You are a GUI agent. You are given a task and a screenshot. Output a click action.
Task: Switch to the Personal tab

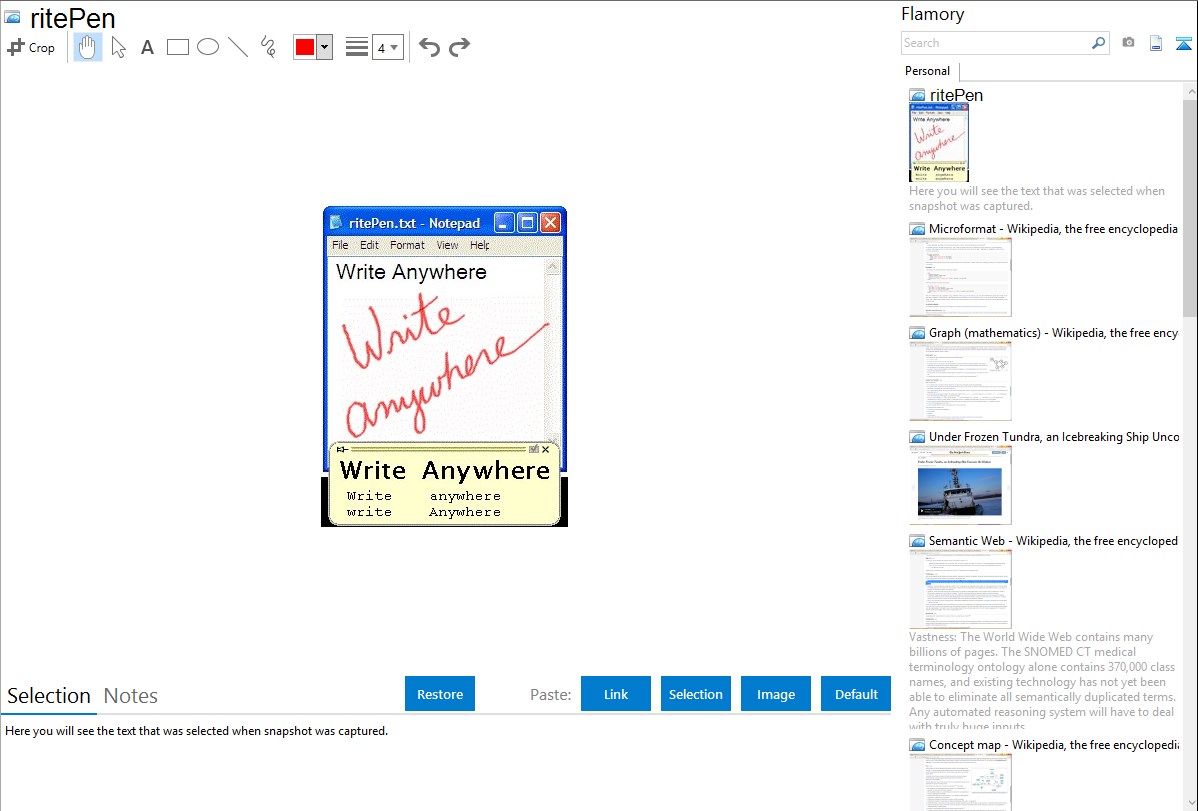(x=928, y=71)
